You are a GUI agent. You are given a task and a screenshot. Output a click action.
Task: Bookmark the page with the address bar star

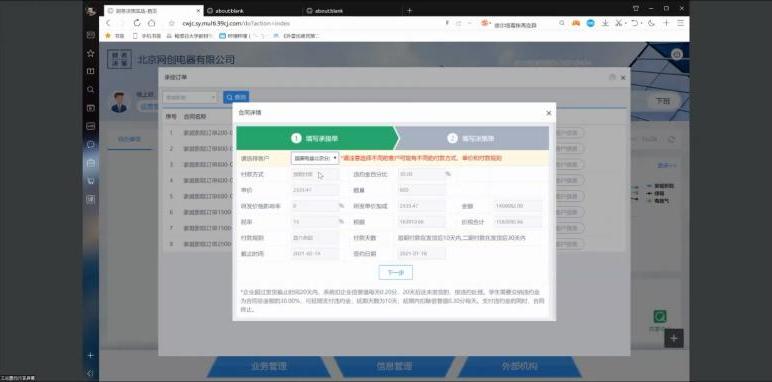click(x=171, y=23)
